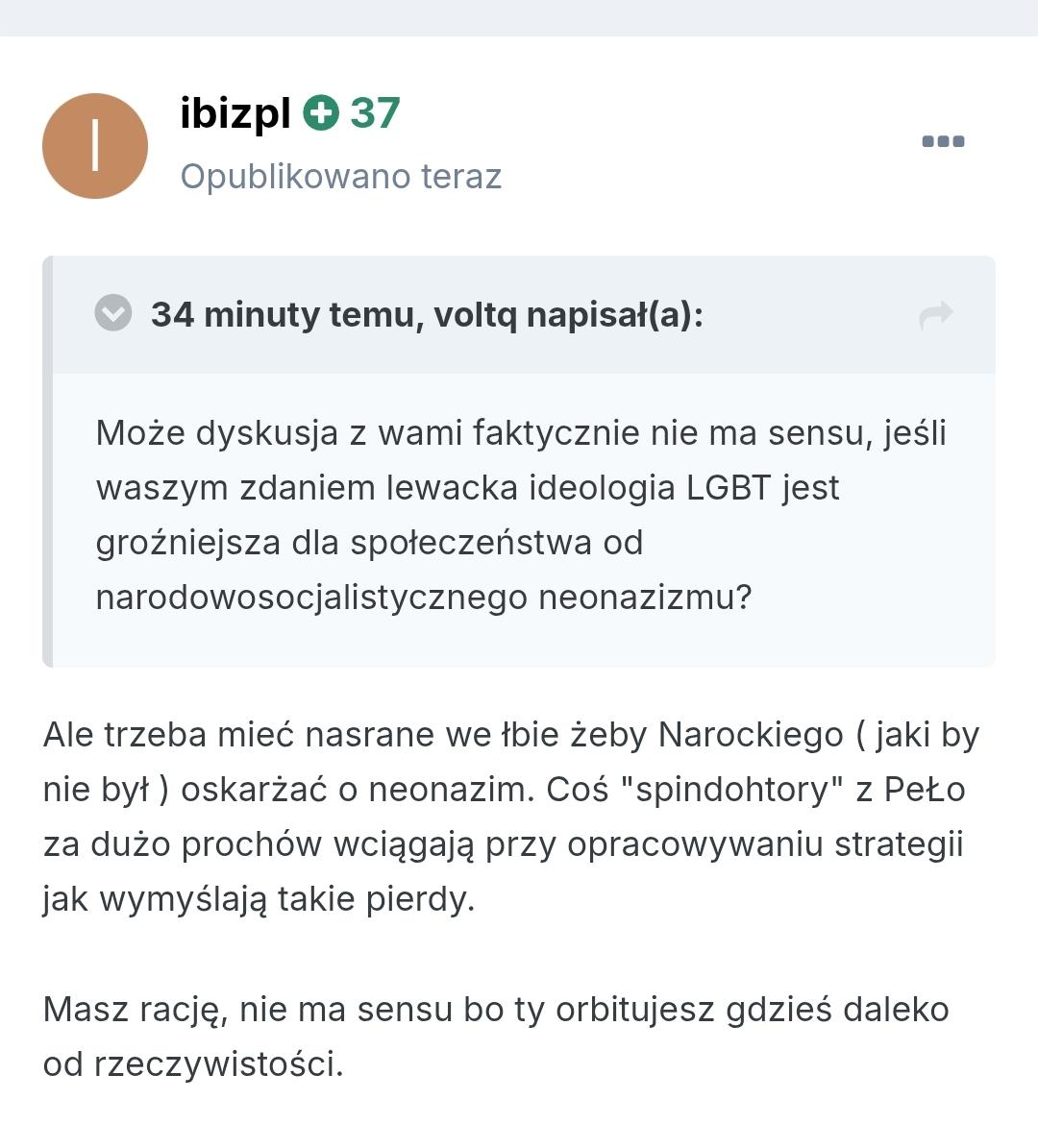Click the grey left border of quote block
Image resolution: width=1038 pixels, height=1148 pixels.
click(47, 461)
